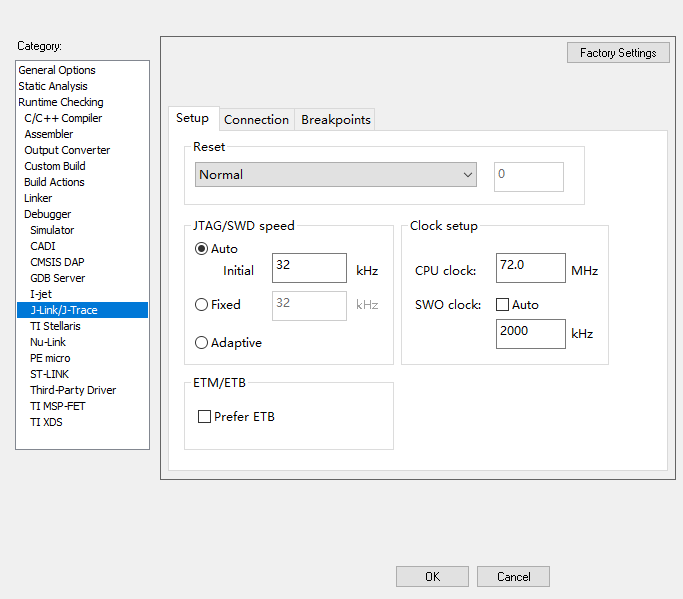
Task: Choose the Fixed speed radio option
Action: click(202, 305)
